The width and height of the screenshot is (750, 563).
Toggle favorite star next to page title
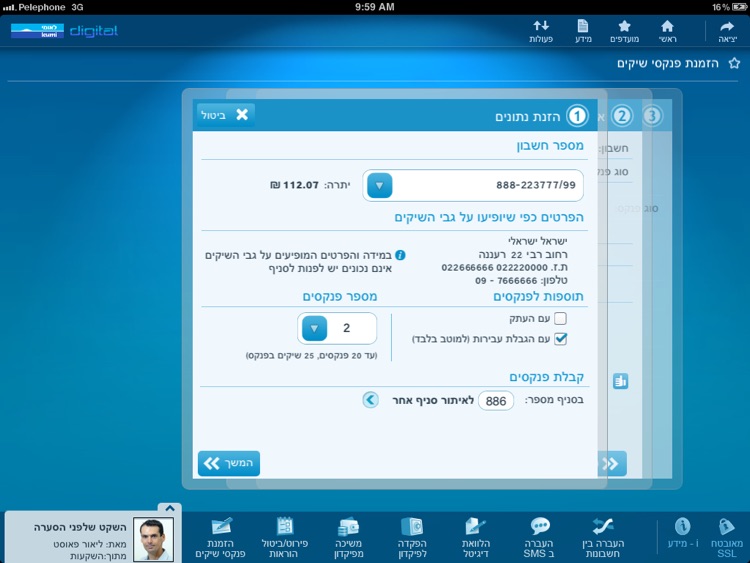point(734,63)
